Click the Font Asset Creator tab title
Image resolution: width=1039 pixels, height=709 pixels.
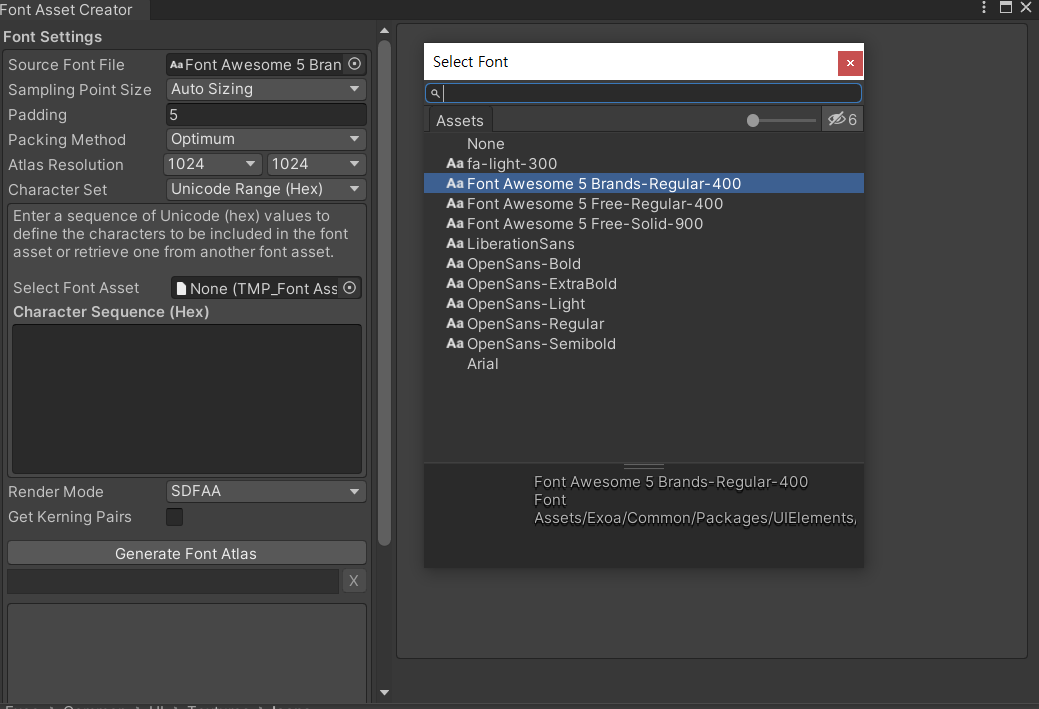(66, 9)
